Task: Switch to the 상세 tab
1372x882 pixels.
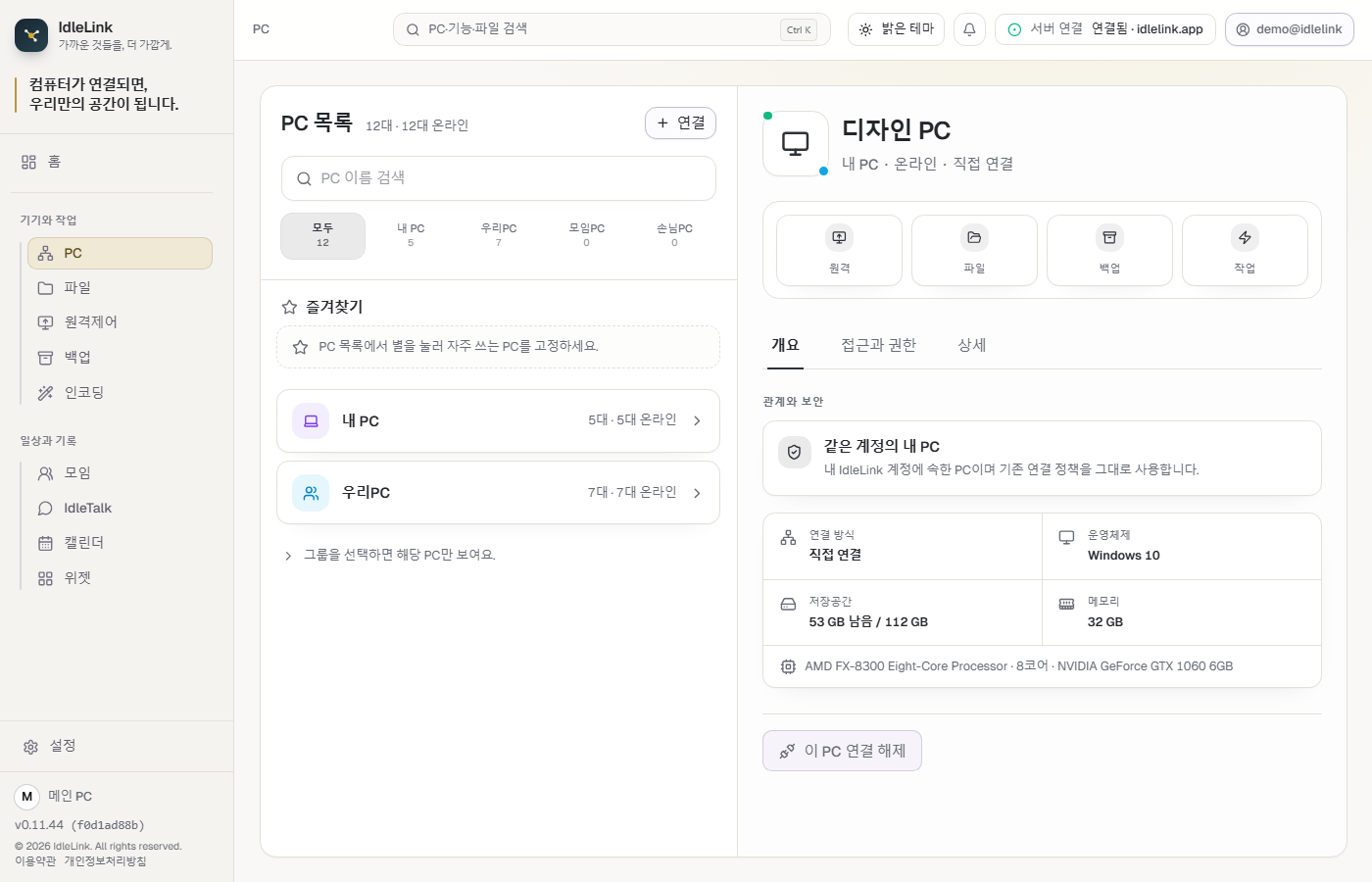Action: coord(972,345)
